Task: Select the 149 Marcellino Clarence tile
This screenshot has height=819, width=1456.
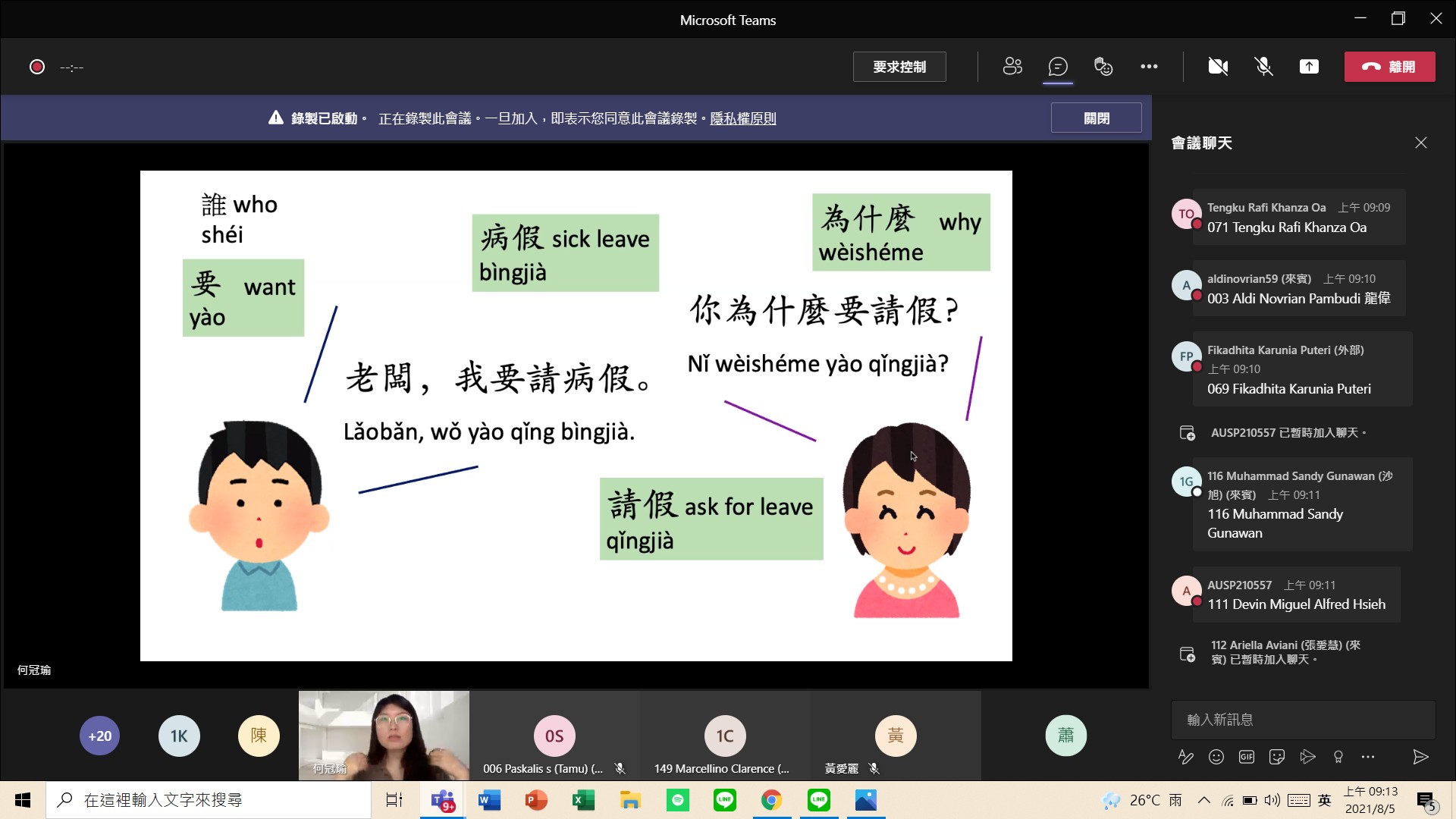Action: coord(724,735)
